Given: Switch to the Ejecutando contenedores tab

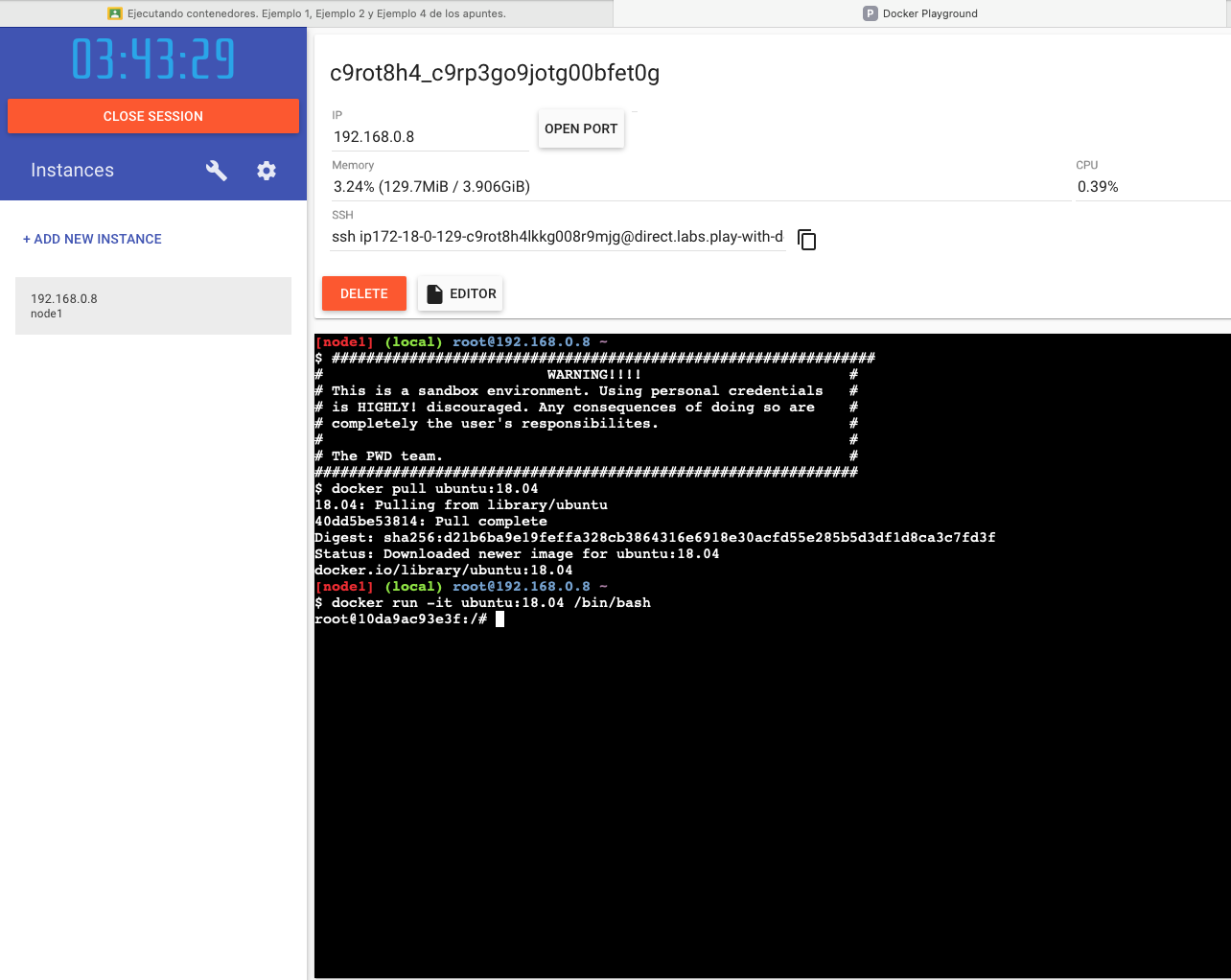Looking at the screenshot, I should tap(316, 13).
